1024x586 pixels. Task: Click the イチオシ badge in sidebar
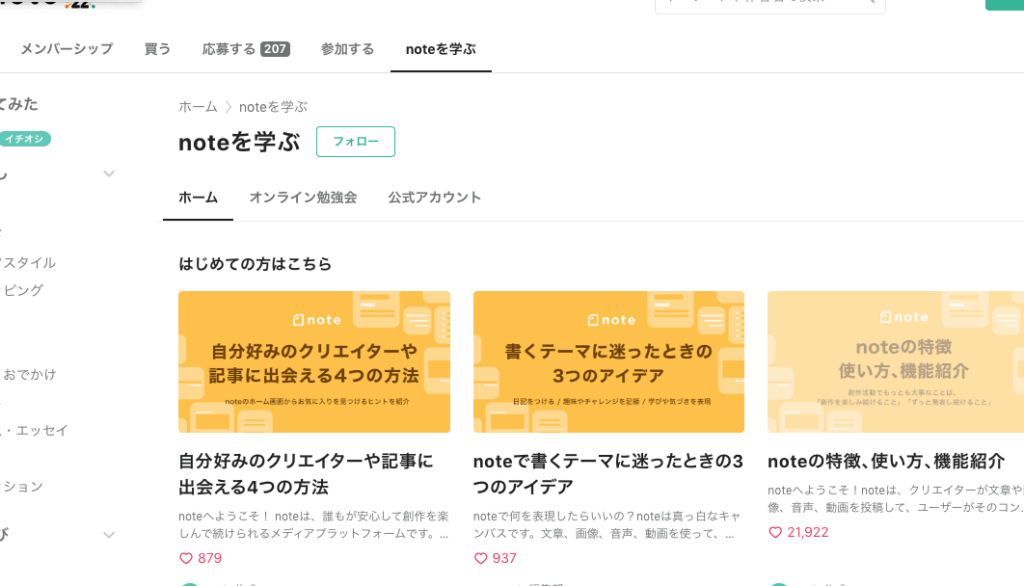point(24,139)
